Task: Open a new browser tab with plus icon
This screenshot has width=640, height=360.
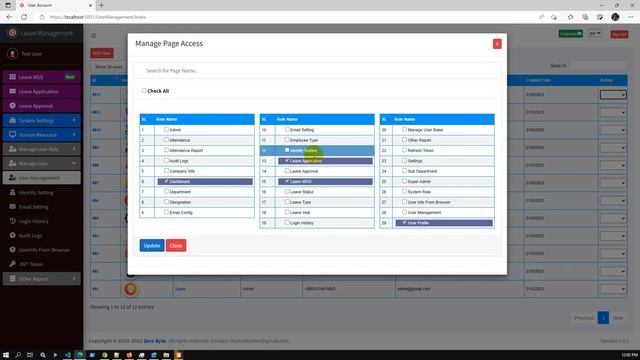Action: coord(101,5)
